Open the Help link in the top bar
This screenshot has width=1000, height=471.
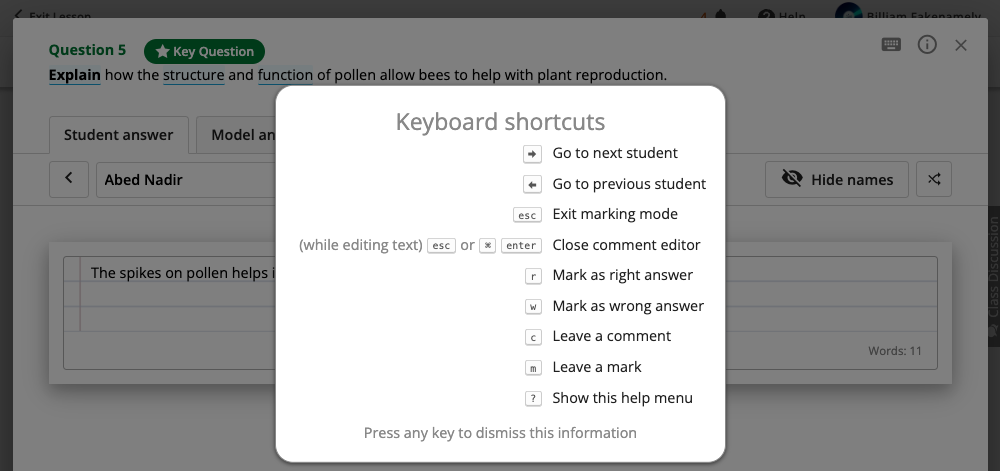point(782,16)
